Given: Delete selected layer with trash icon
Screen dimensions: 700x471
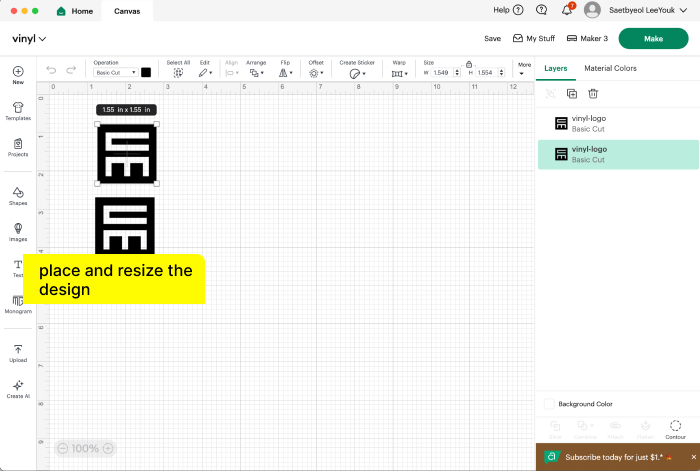Looking at the screenshot, I should [x=593, y=93].
